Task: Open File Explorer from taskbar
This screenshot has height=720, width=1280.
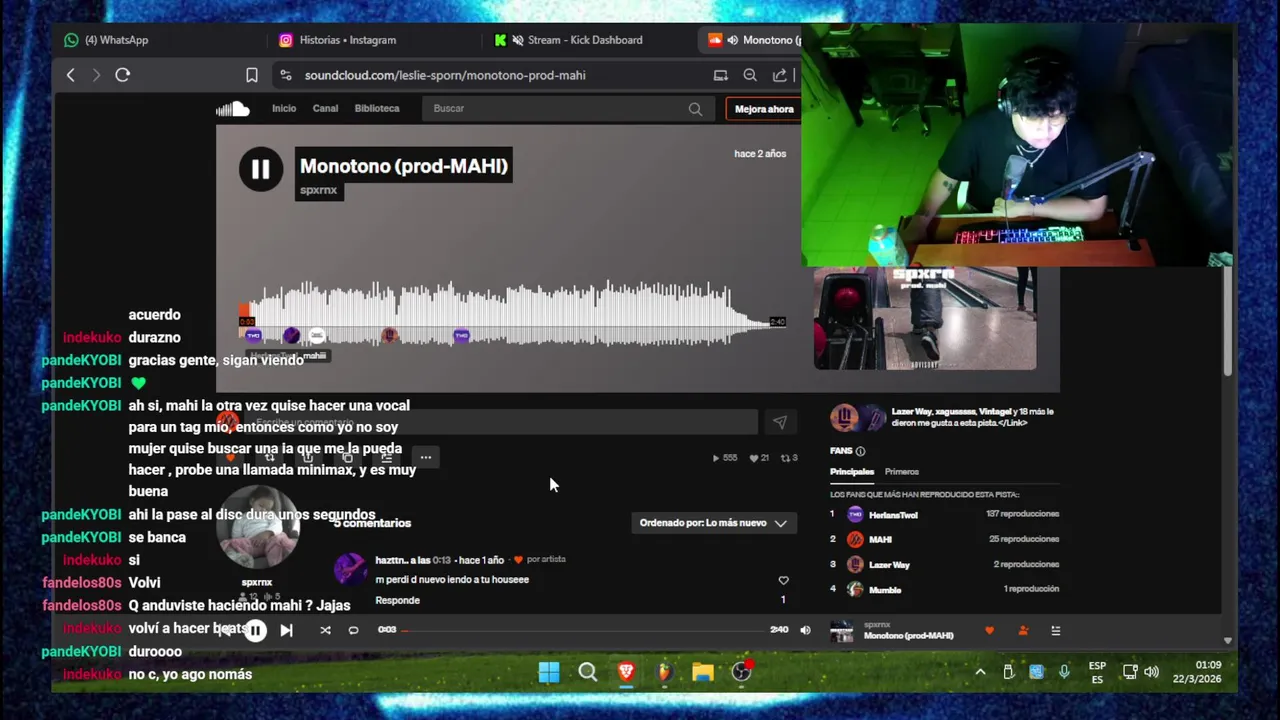Action: 703,672
